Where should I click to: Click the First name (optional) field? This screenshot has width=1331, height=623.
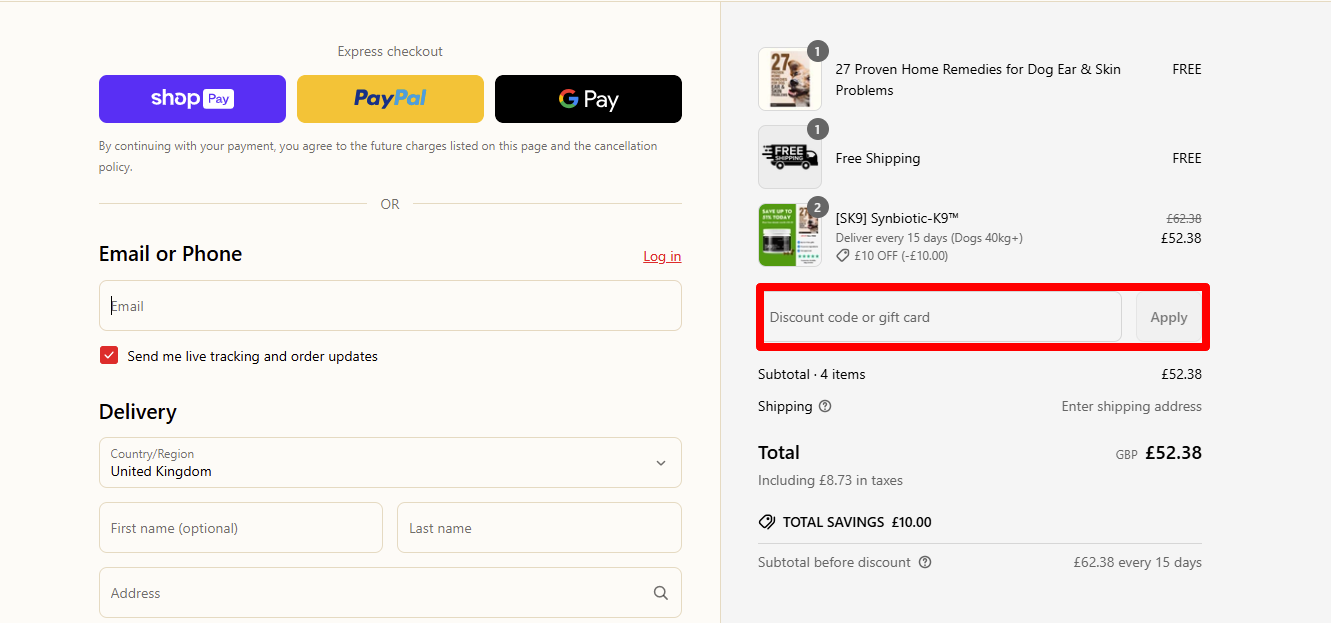pos(241,528)
